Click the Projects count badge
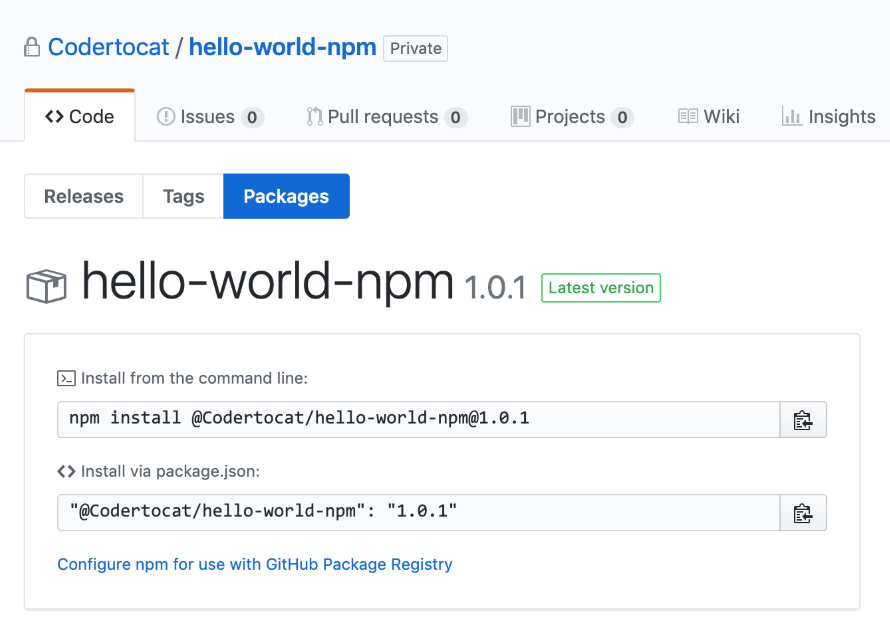Image resolution: width=890 pixels, height=630 pixels. (623, 117)
